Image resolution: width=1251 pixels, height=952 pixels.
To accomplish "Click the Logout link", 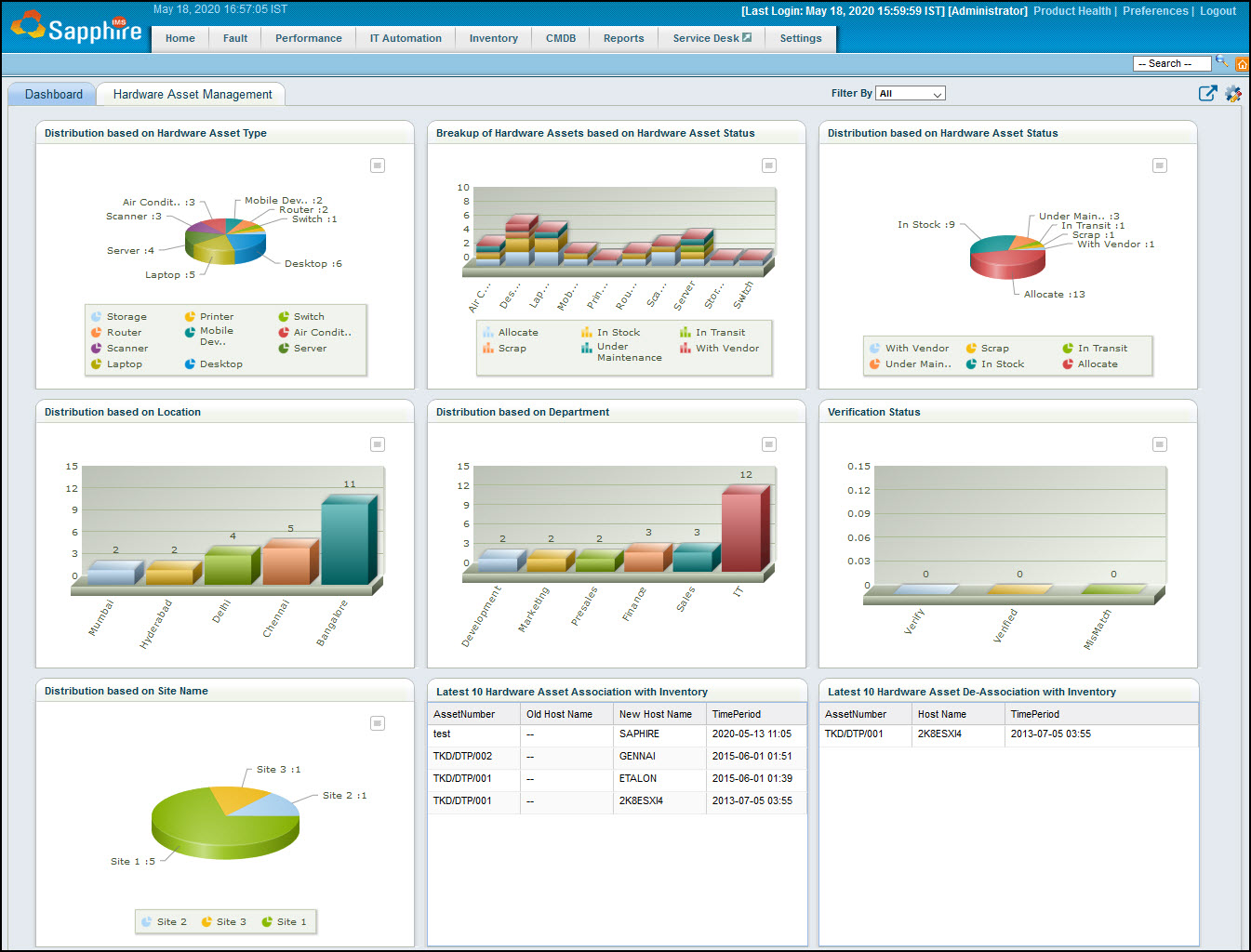I will click(1218, 11).
